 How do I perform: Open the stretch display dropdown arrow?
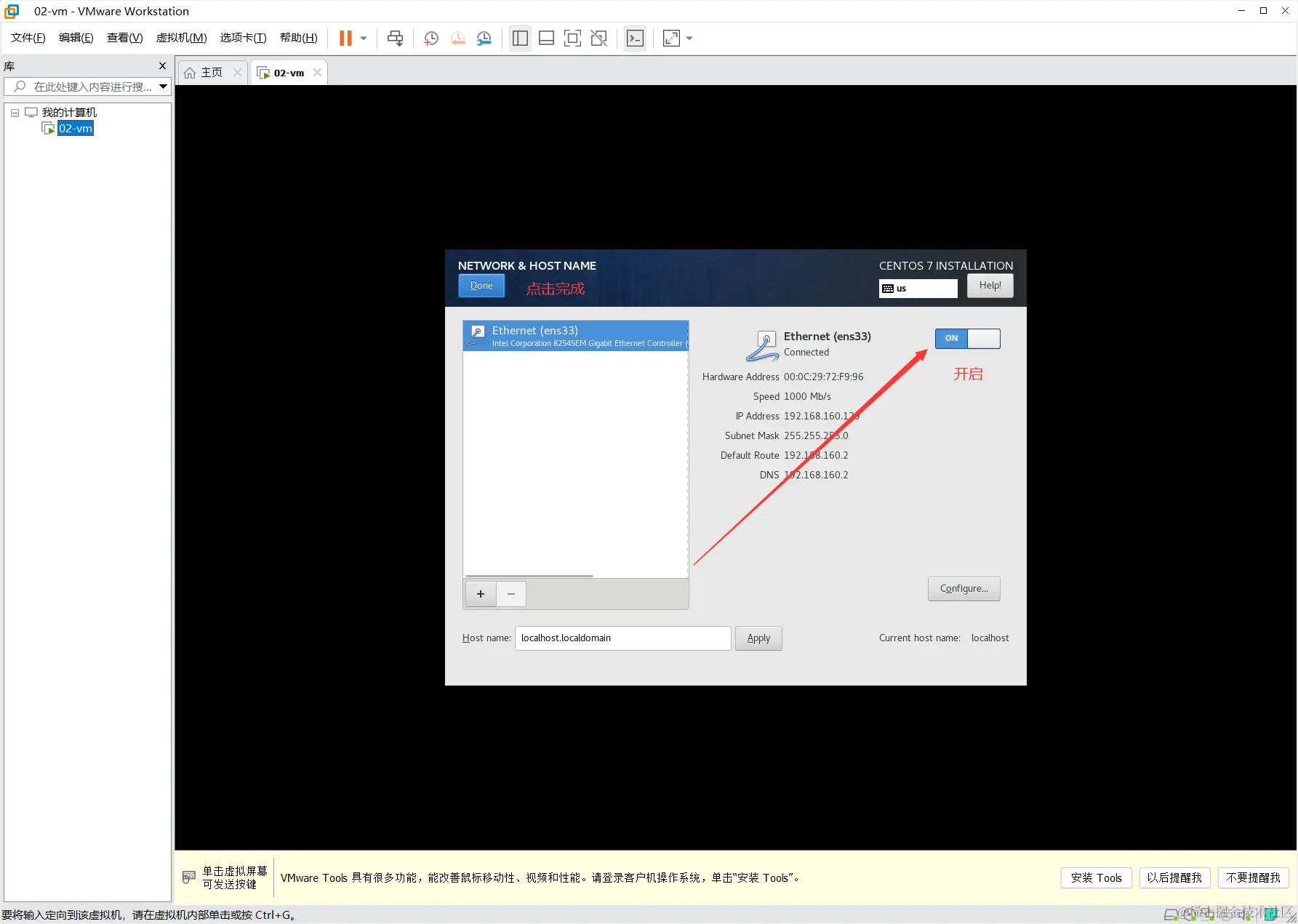689,39
